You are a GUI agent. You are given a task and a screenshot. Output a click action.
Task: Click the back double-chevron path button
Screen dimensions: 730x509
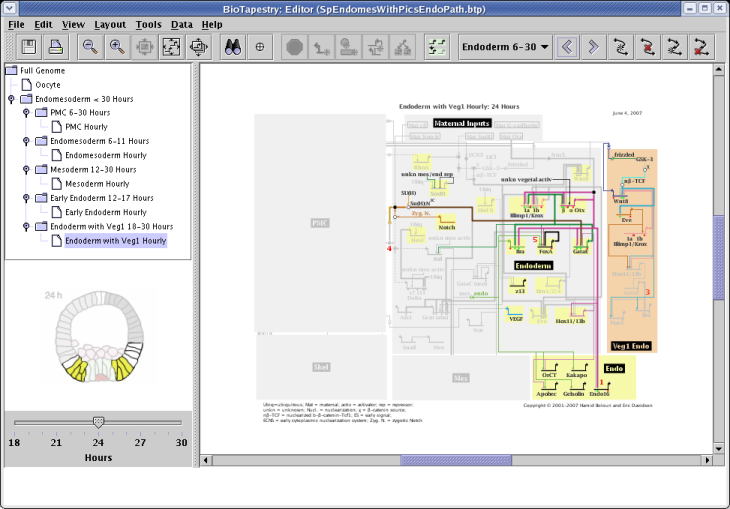coord(567,47)
